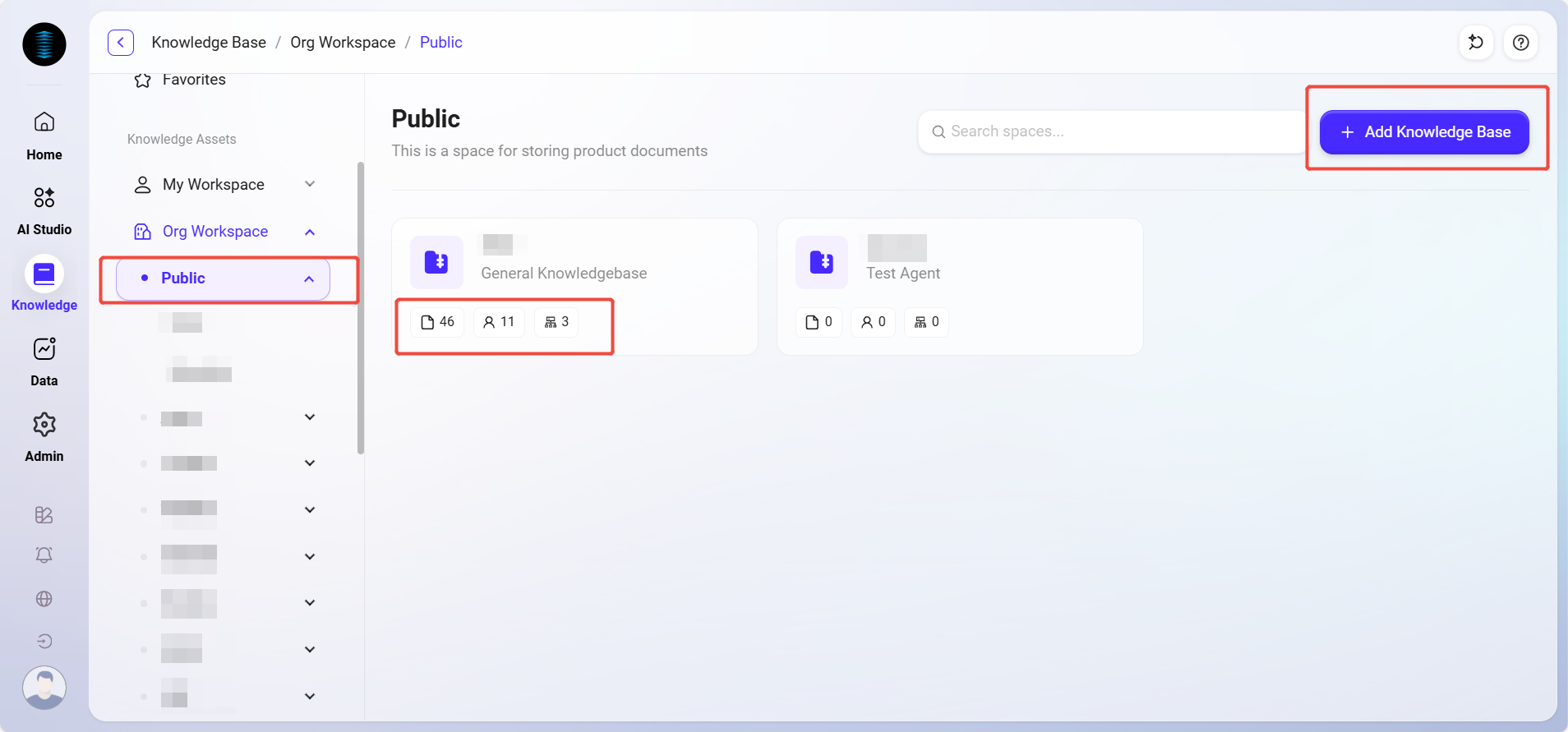Image resolution: width=1568 pixels, height=732 pixels.
Task: Click the notification bell icon
Action: pyautogui.click(x=44, y=555)
